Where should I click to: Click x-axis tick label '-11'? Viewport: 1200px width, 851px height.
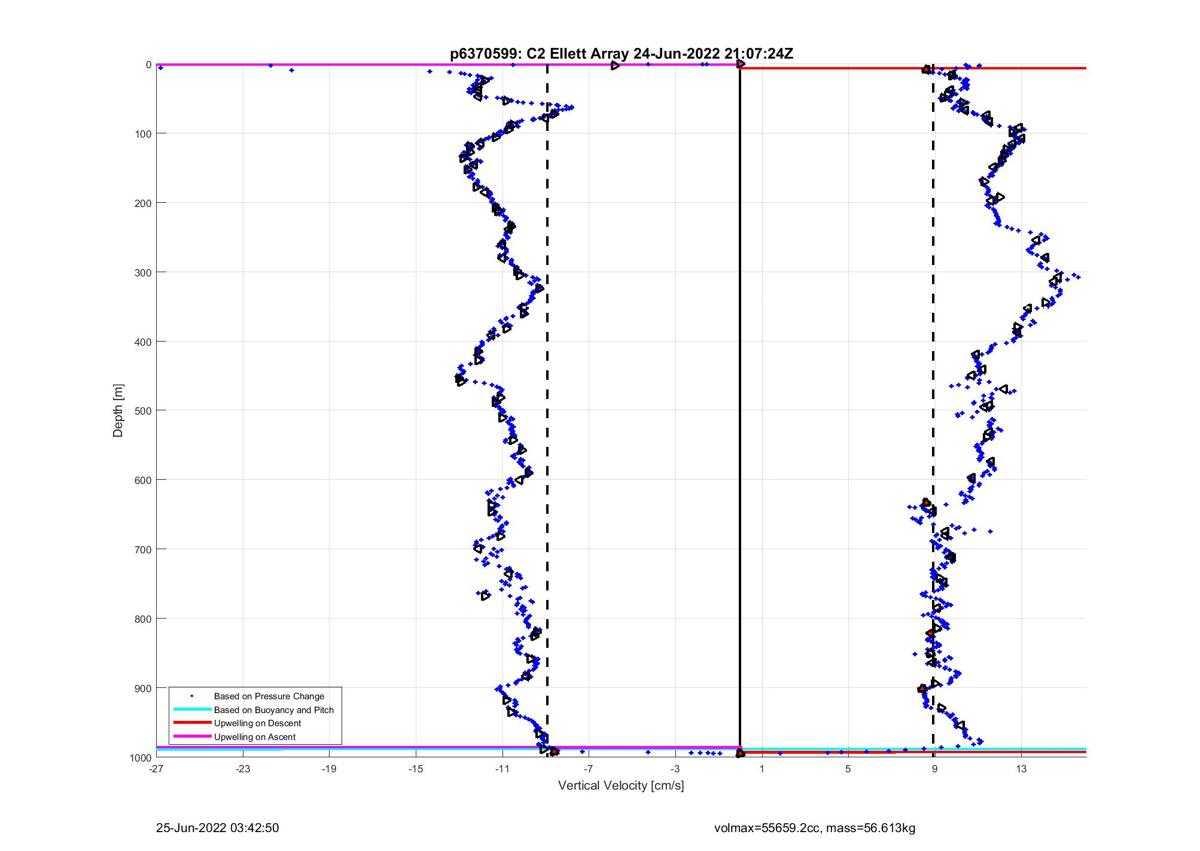[x=503, y=769]
